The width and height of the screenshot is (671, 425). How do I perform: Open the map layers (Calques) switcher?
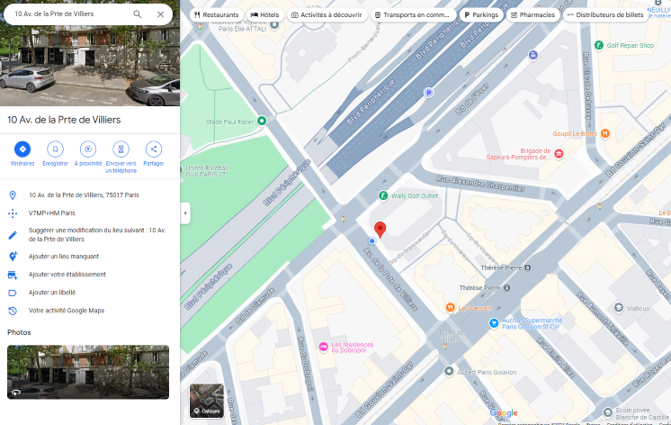pyautogui.click(x=207, y=400)
